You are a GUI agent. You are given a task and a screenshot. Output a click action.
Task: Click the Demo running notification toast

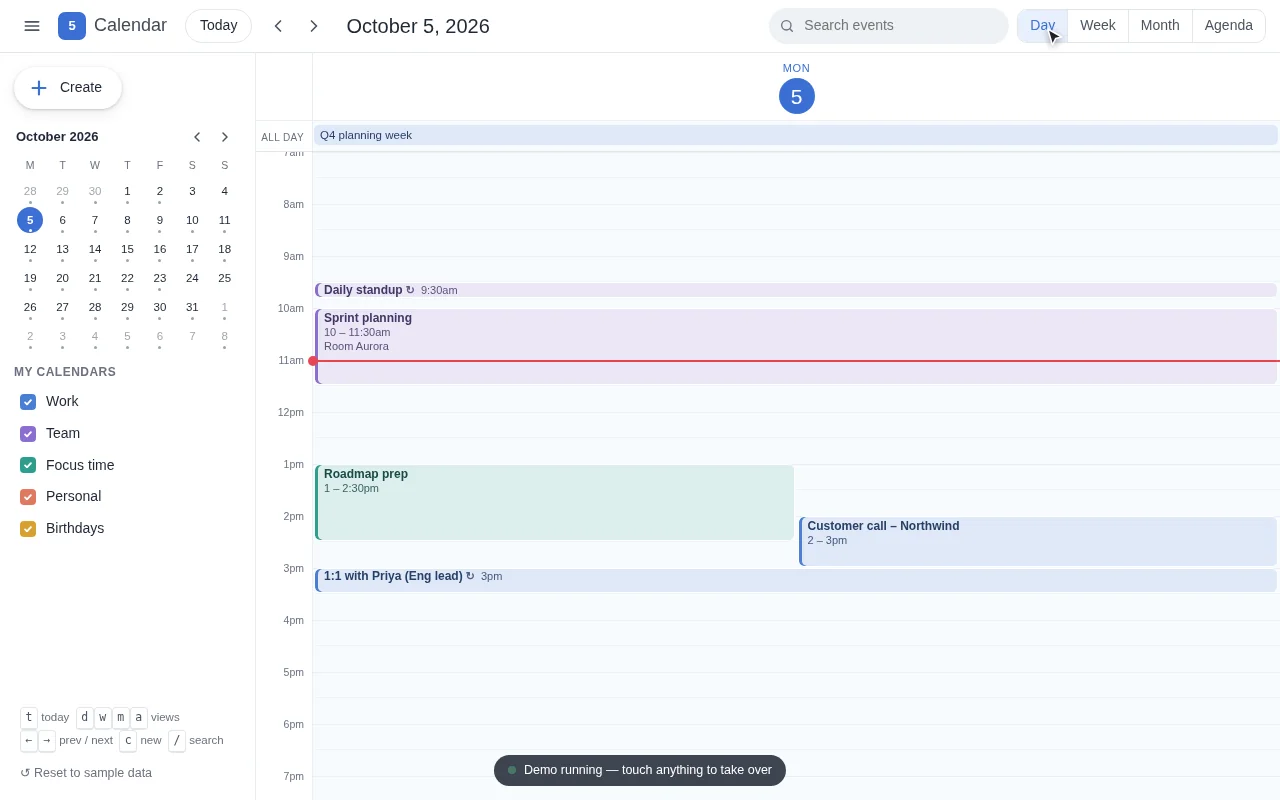(x=640, y=770)
